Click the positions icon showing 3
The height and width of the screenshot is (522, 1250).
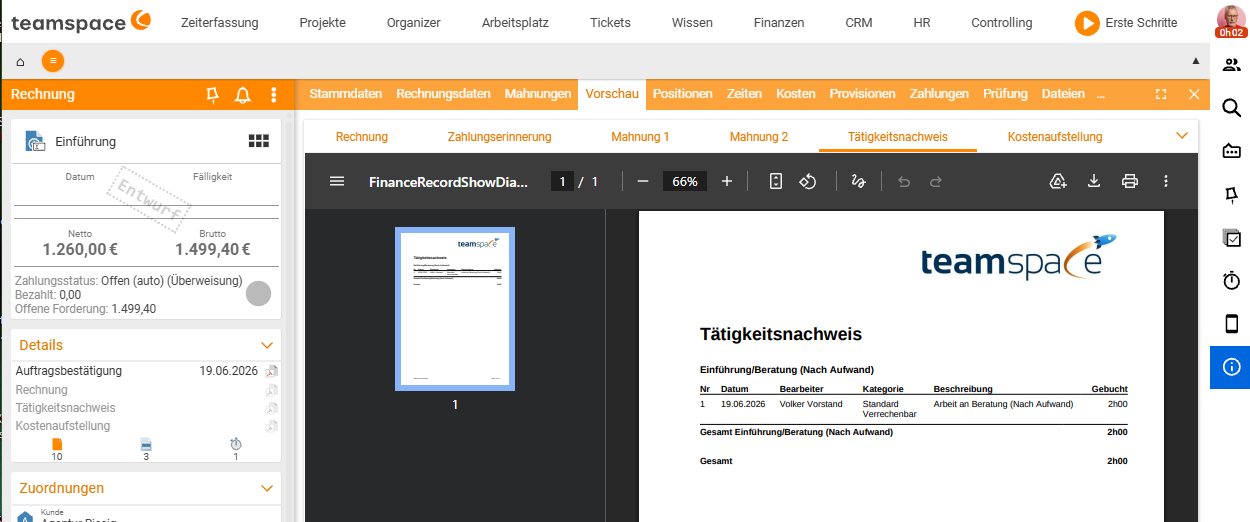pos(146,444)
